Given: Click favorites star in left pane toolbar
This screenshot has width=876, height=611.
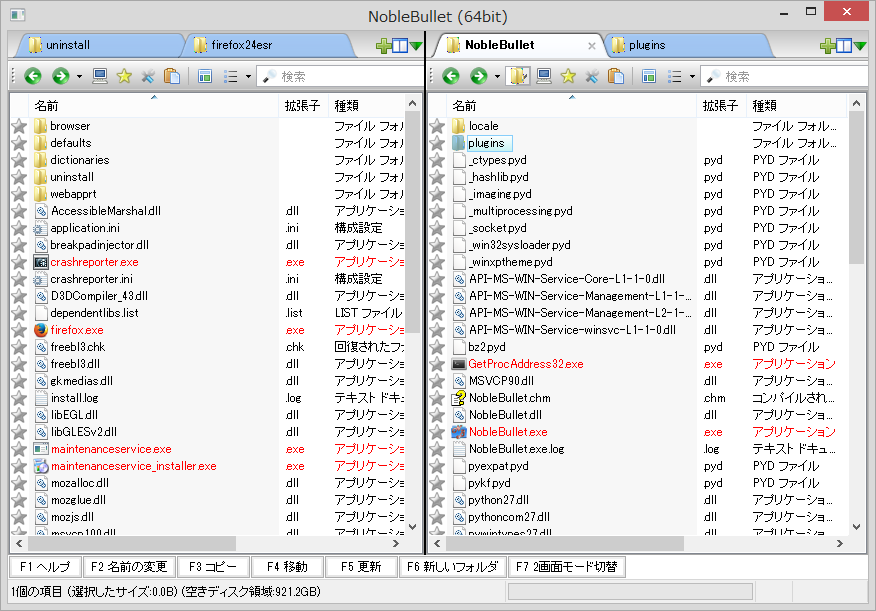Looking at the screenshot, I should [x=124, y=76].
